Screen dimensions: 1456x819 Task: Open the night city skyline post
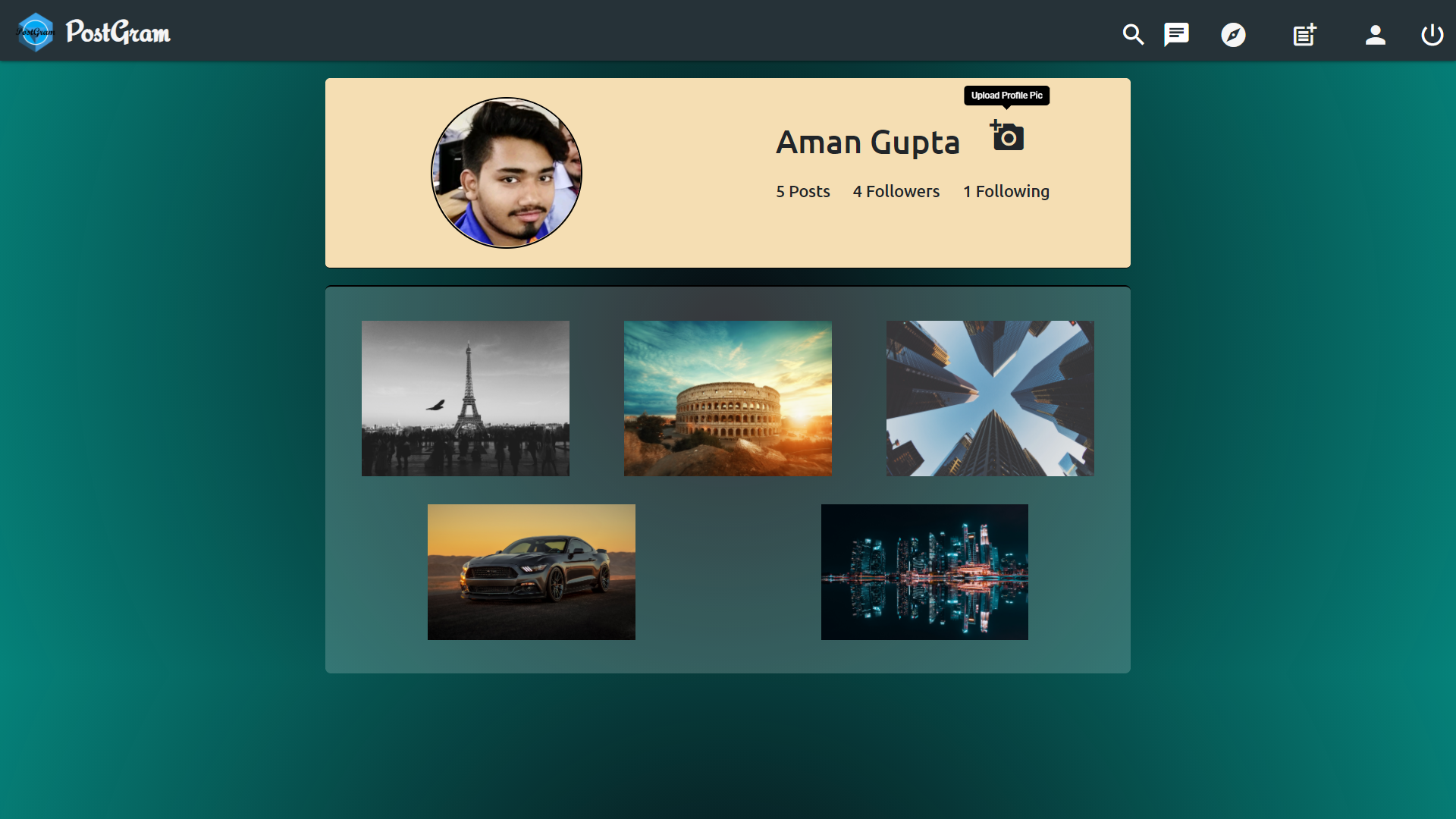point(924,572)
